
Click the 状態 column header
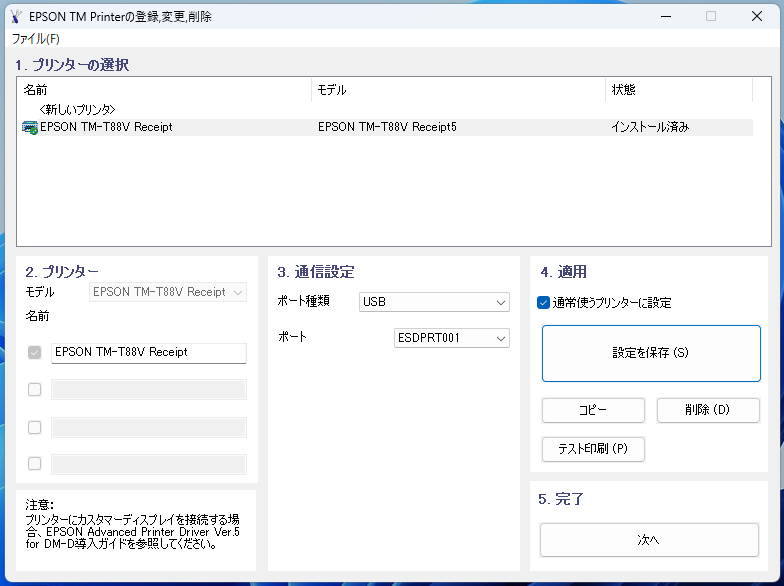(687, 90)
